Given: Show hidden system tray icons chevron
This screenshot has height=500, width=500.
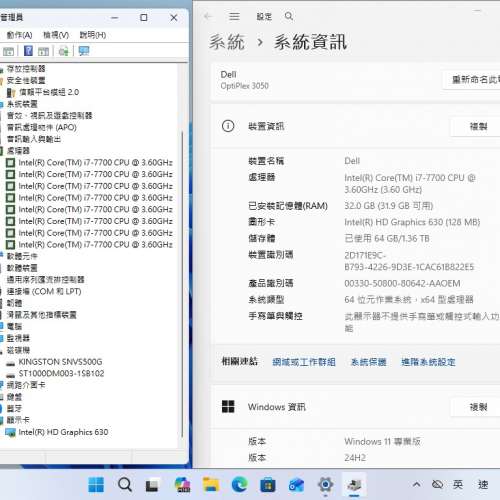Looking at the screenshot, I should click(x=416, y=484).
